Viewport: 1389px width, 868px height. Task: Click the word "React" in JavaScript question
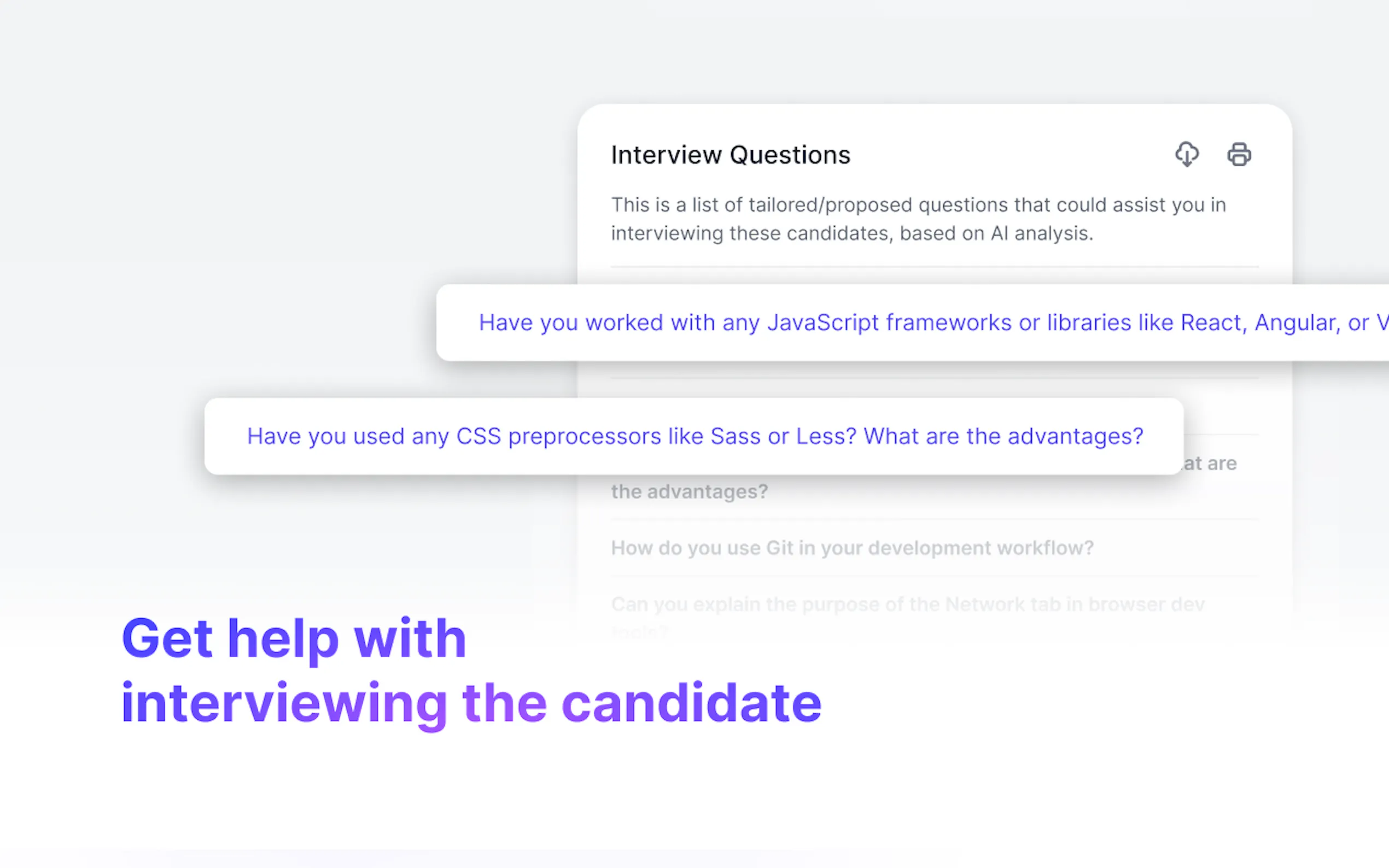click(x=1213, y=322)
